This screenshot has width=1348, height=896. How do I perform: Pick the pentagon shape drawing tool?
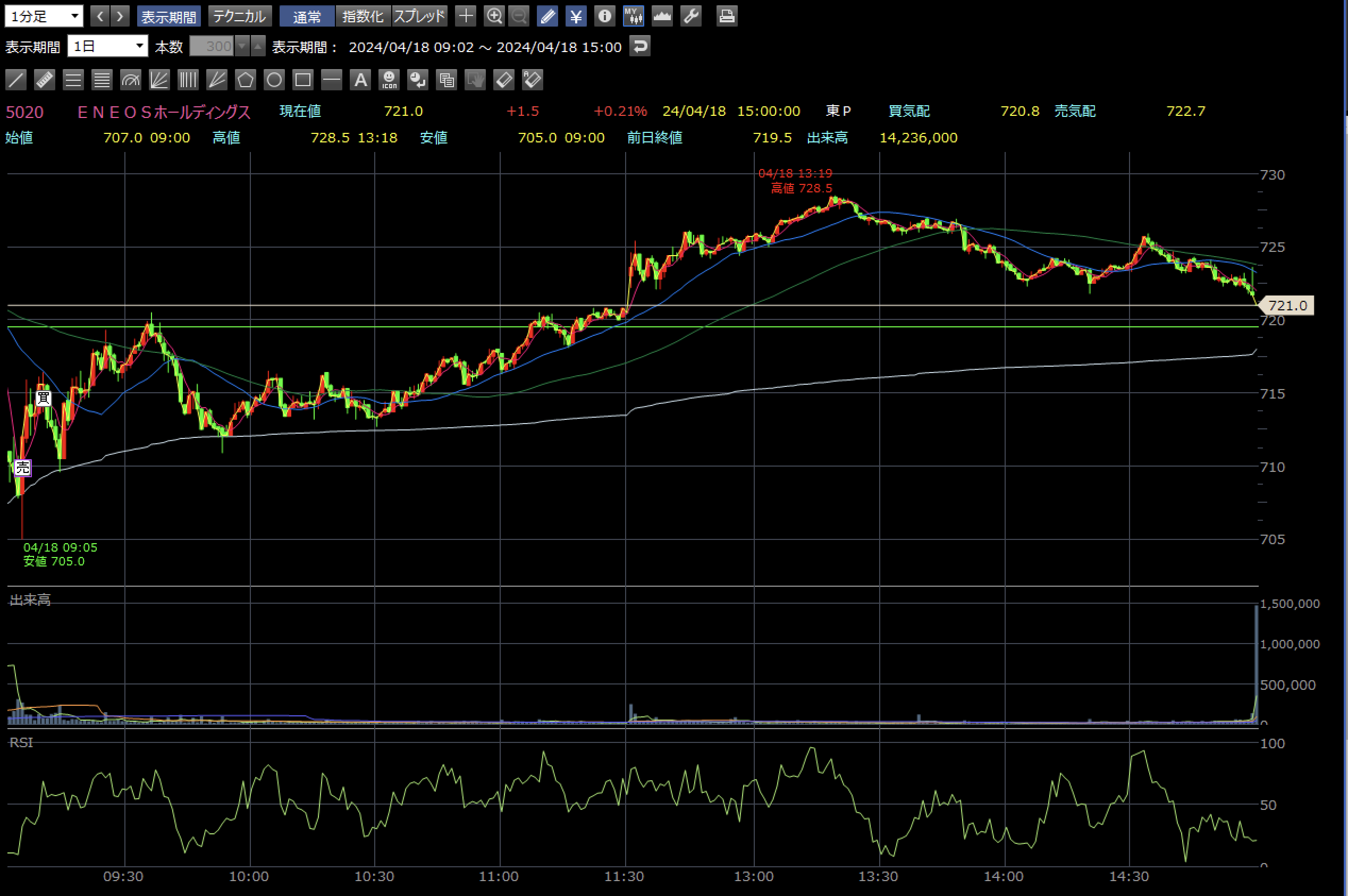coord(246,79)
